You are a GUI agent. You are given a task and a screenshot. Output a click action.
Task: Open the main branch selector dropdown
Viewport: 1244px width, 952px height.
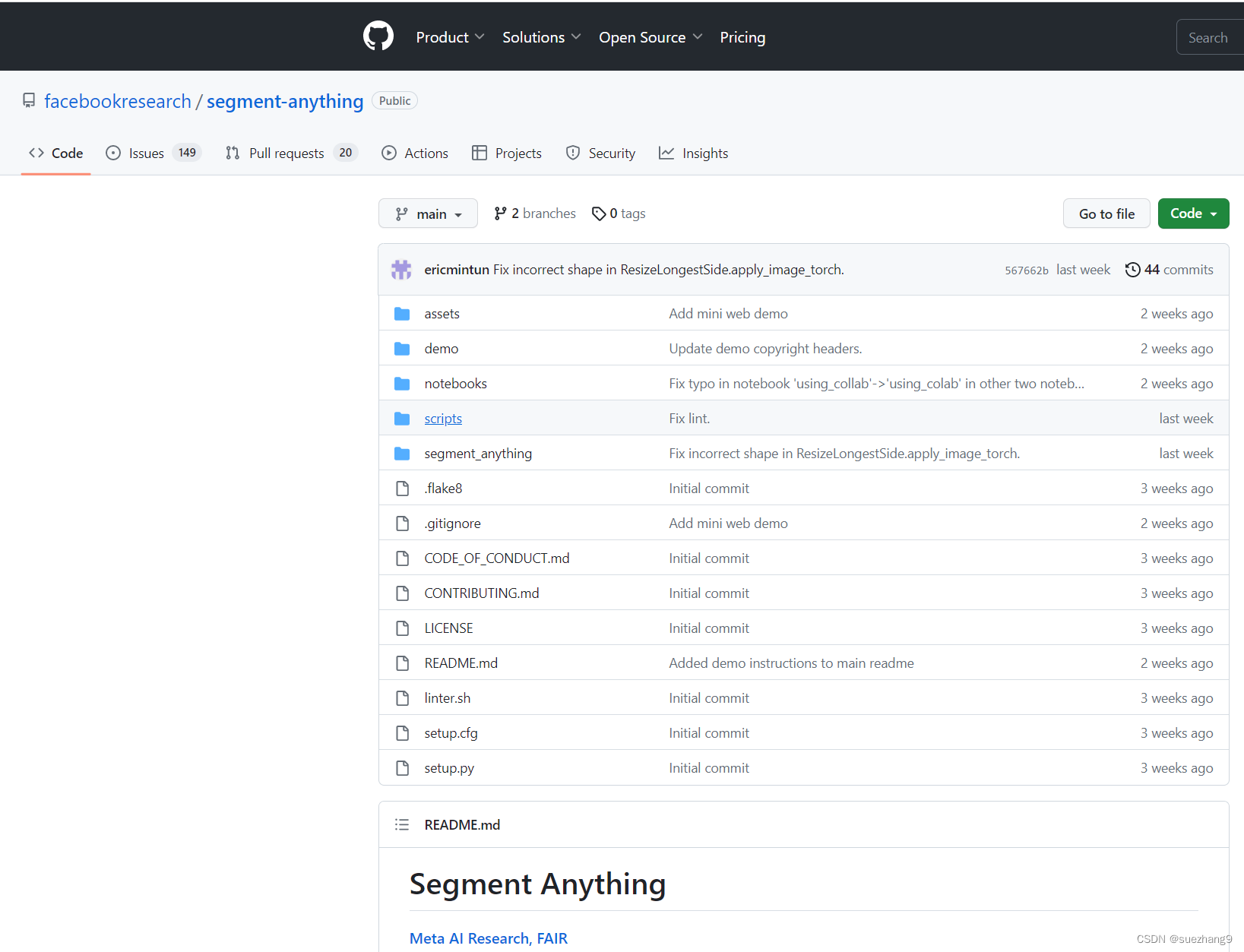pyautogui.click(x=428, y=213)
